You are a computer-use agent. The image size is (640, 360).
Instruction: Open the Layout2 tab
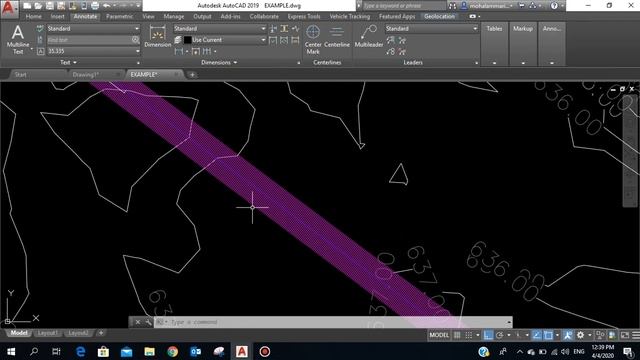[x=78, y=333]
